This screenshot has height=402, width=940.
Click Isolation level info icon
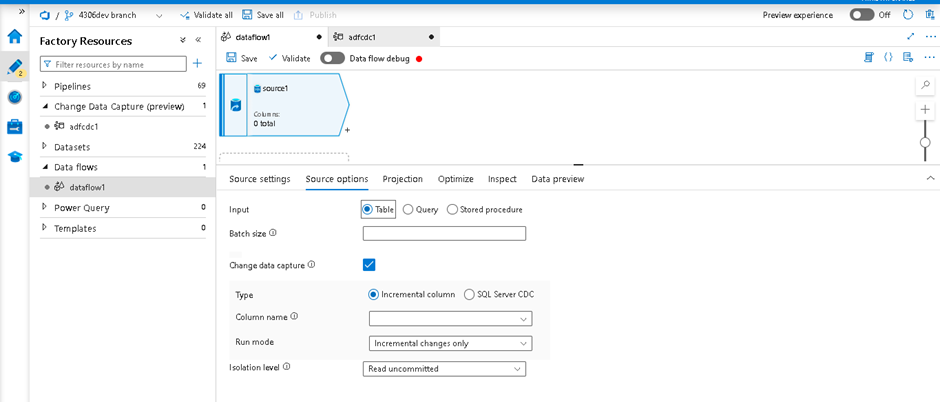pyautogui.click(x=286, y=367)
